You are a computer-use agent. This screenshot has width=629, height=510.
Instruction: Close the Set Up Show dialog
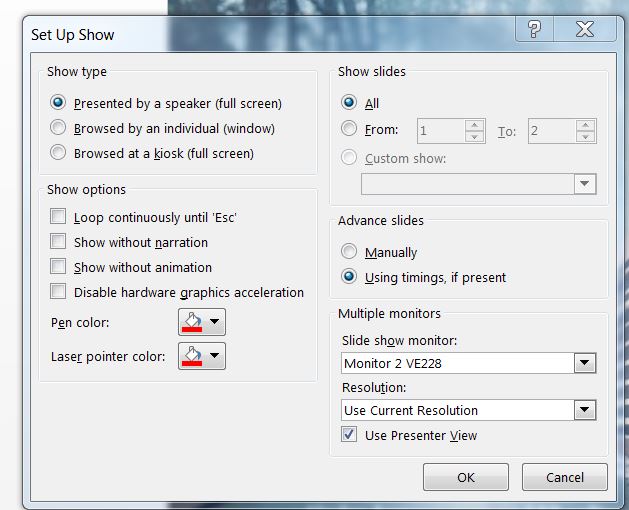585,29
